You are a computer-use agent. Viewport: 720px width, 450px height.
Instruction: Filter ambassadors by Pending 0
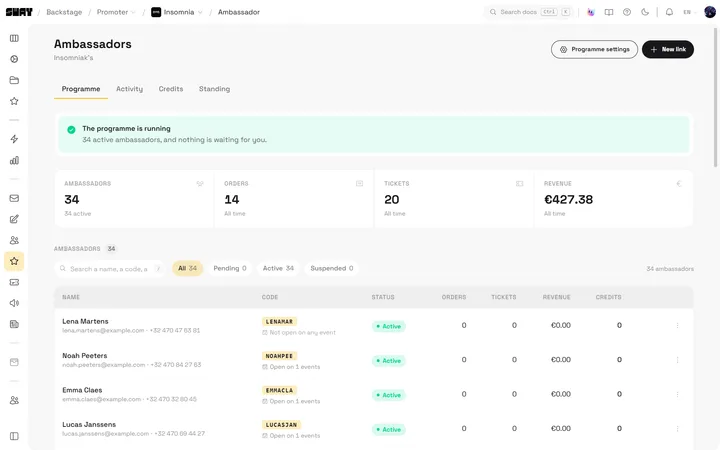pos(230,268)
